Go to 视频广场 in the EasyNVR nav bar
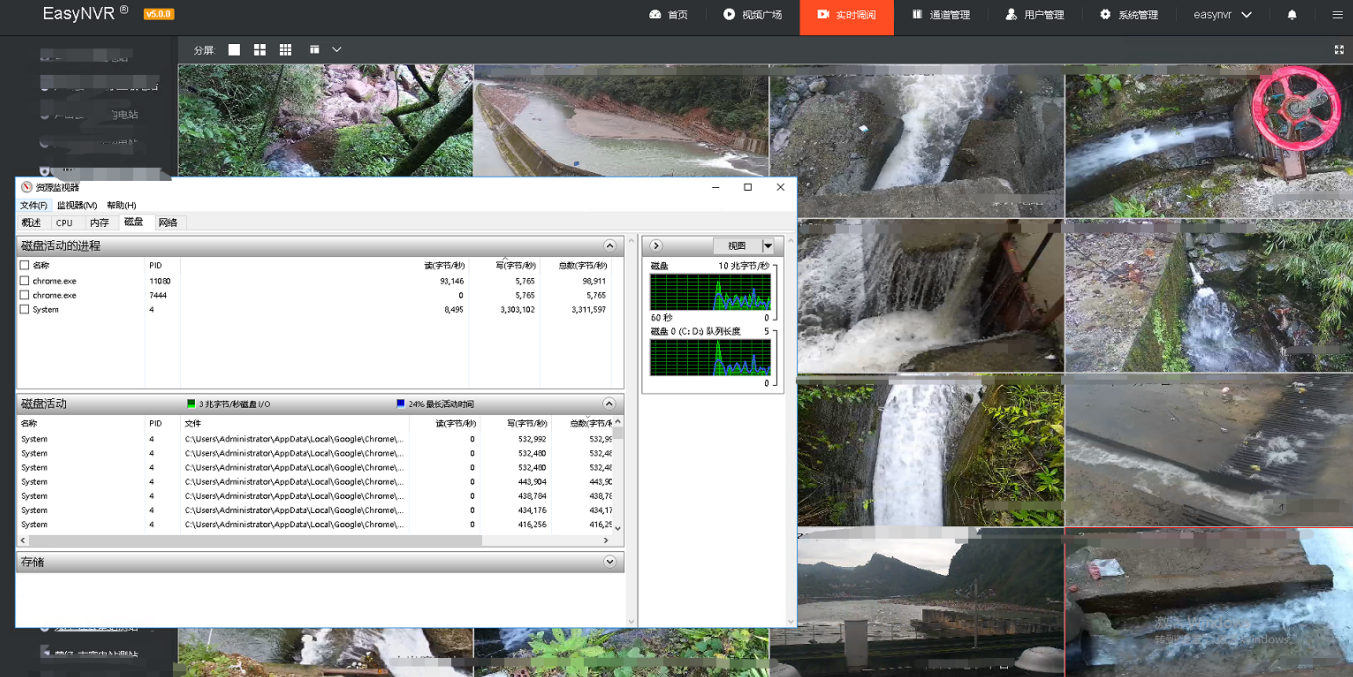The height and width of the screenshot is (677, 1353). click(x=752, y=15)
